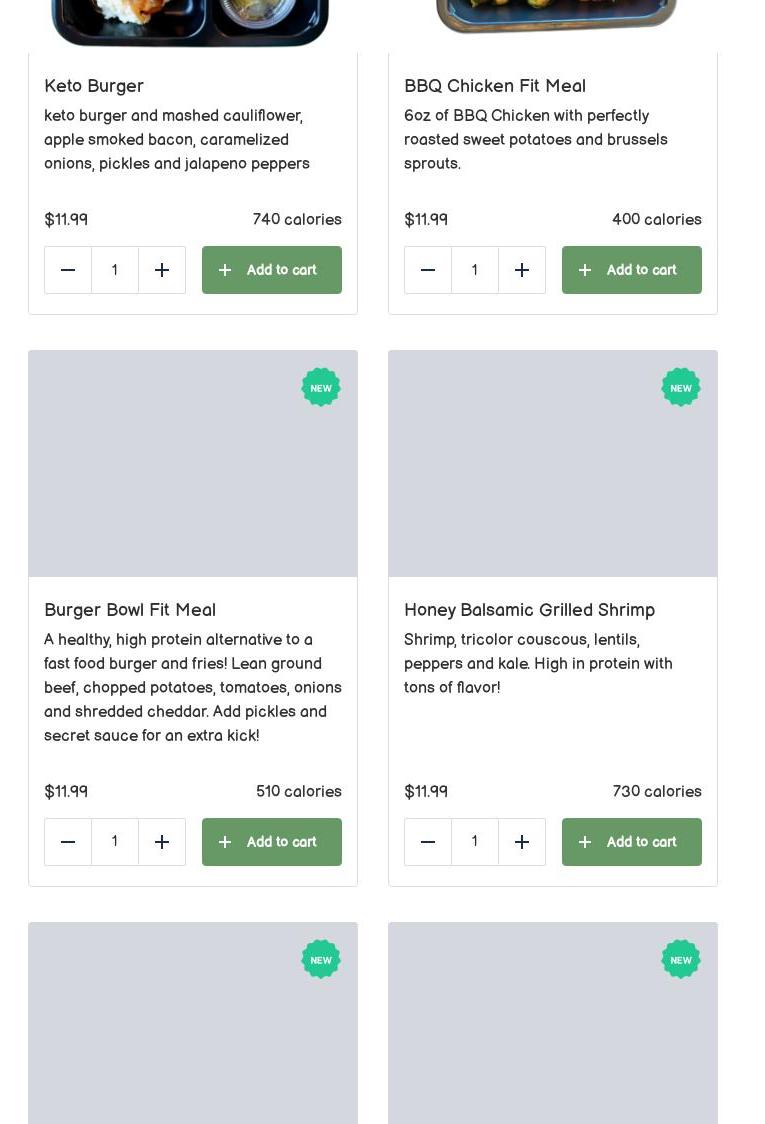The image size is (765, 1124).
Task: Click the Honey Balsamic Grilled Shrimp title
Action: click(529, 610)
